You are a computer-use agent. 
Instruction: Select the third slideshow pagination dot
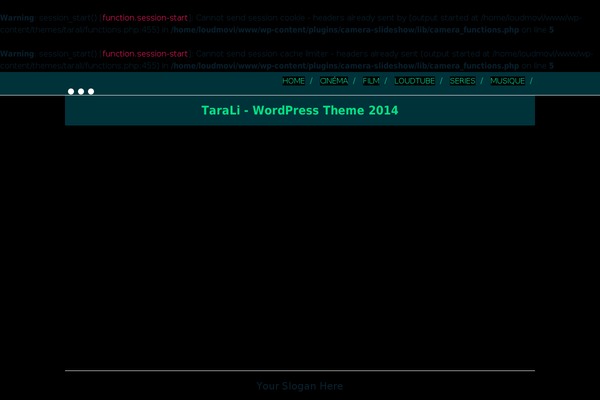[91, 91]
